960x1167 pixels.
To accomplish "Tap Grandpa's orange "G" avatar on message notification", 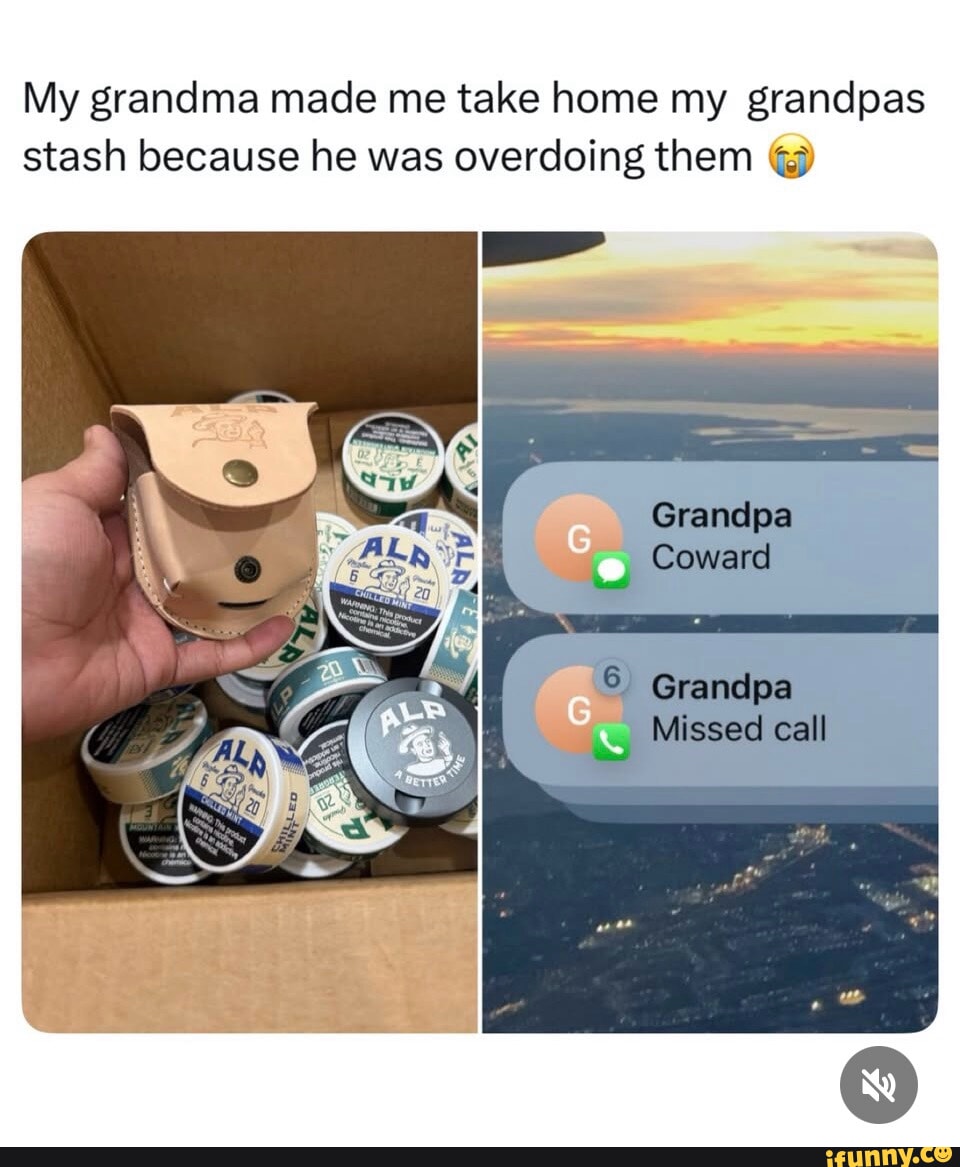I will (578, 537).
